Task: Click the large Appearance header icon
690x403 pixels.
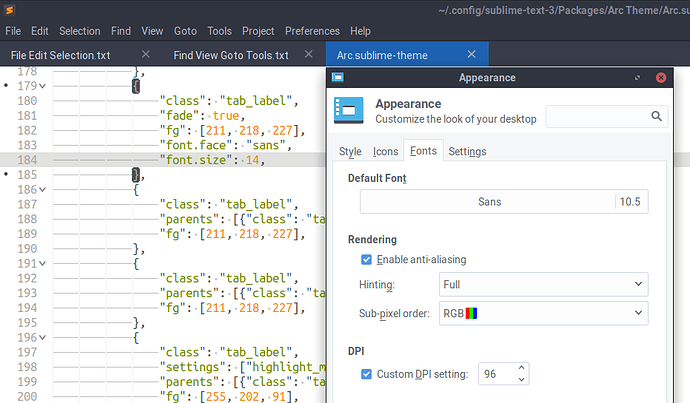Action: coord(349,110)
